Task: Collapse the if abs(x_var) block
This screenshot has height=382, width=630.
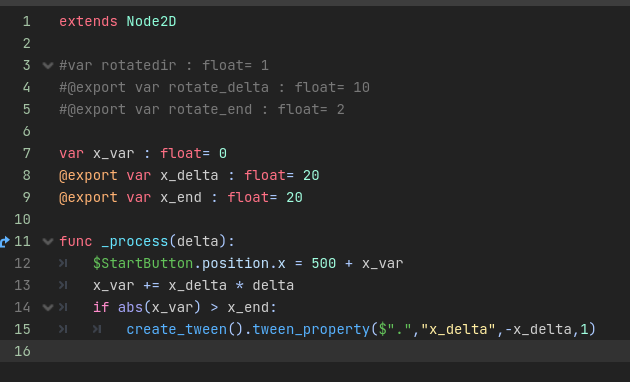Action: pyautogui.click(x=48, y=308)
